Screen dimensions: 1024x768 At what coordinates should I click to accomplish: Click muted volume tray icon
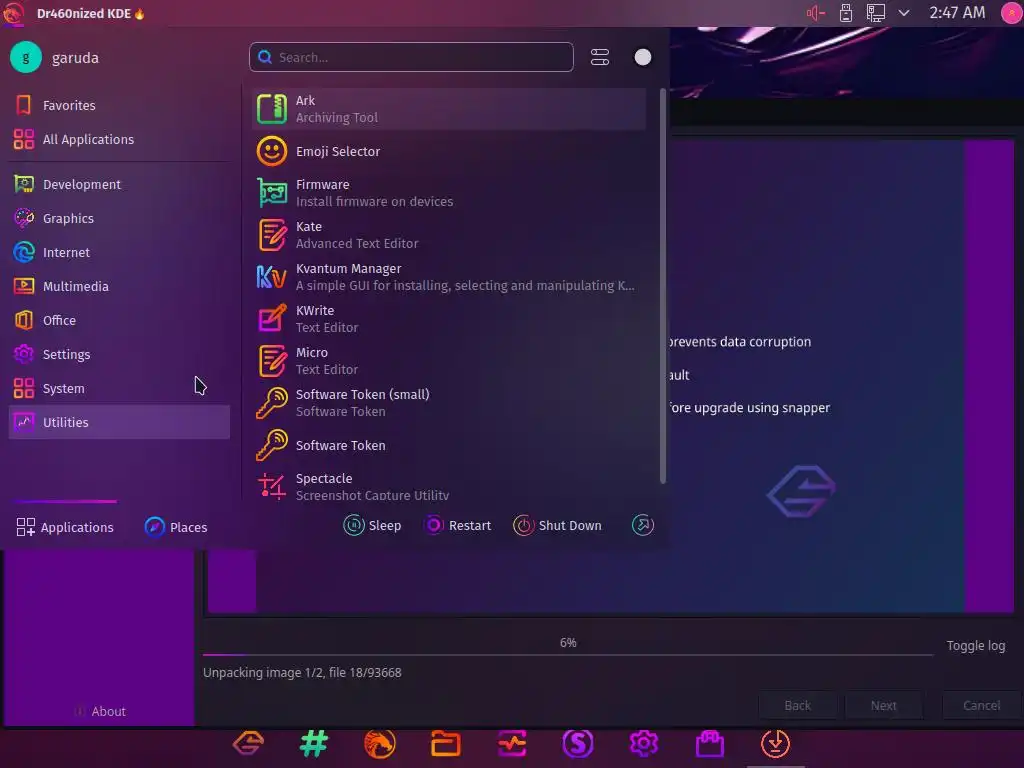click(816, 13)
